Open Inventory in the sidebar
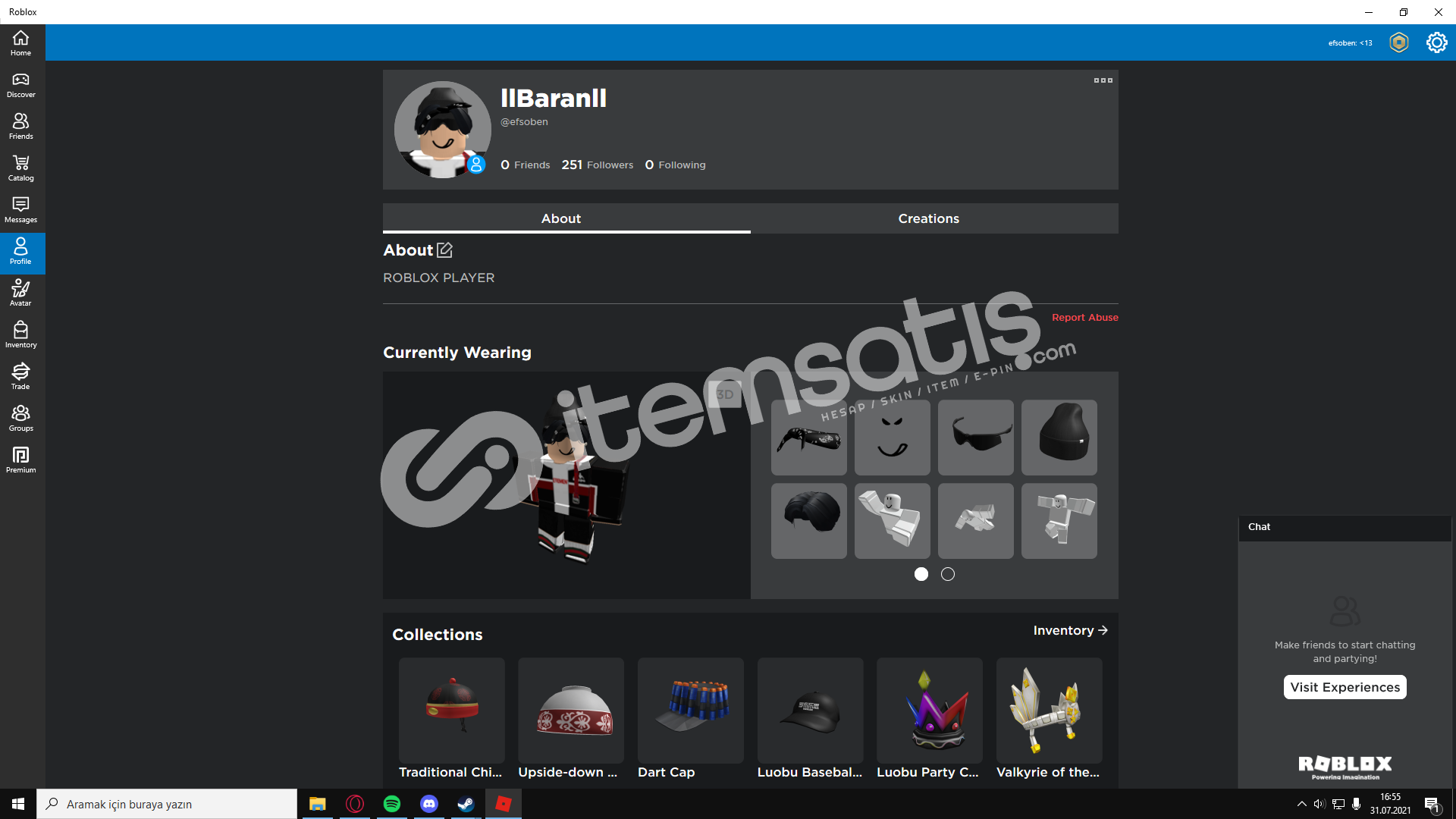The image size is (1456, 819). [x=21, y=335]
